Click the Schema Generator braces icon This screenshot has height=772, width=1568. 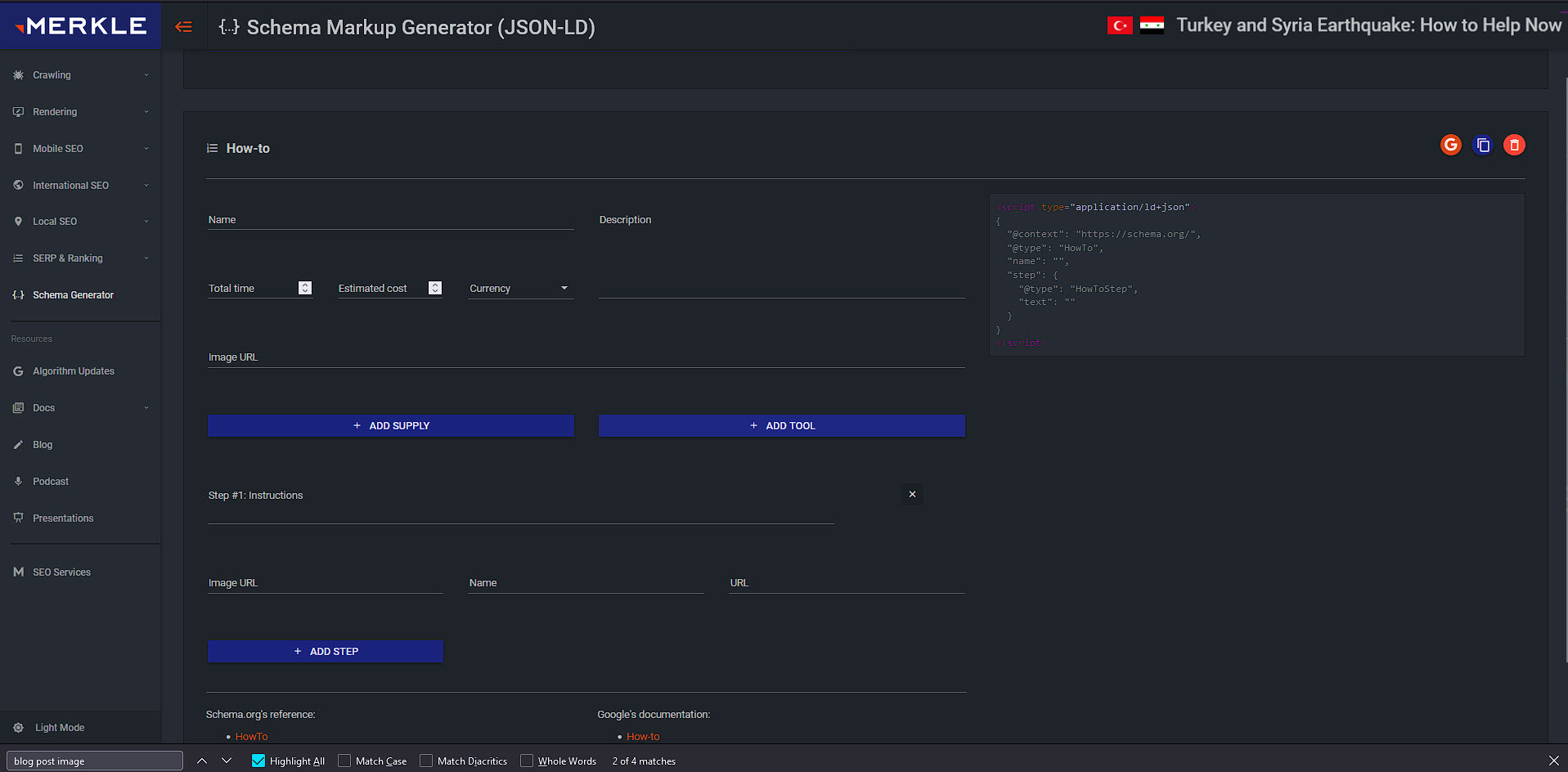coord(18,294)
